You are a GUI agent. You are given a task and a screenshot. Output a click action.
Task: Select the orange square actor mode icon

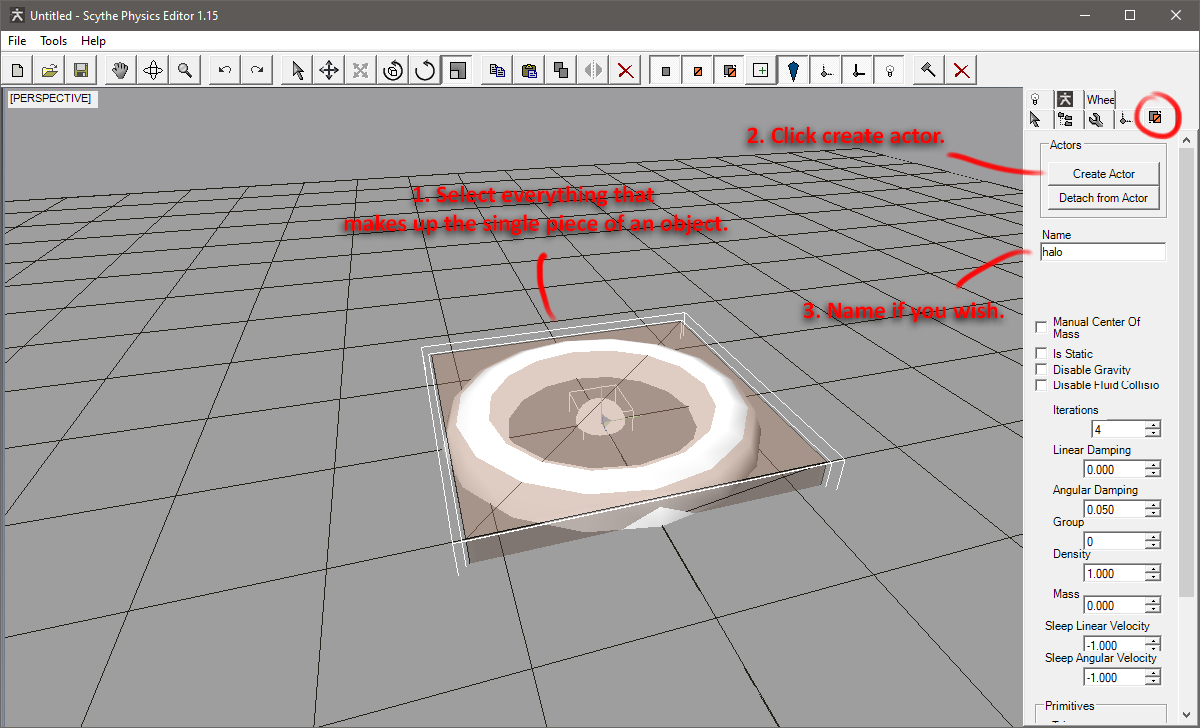pos(697,70)
